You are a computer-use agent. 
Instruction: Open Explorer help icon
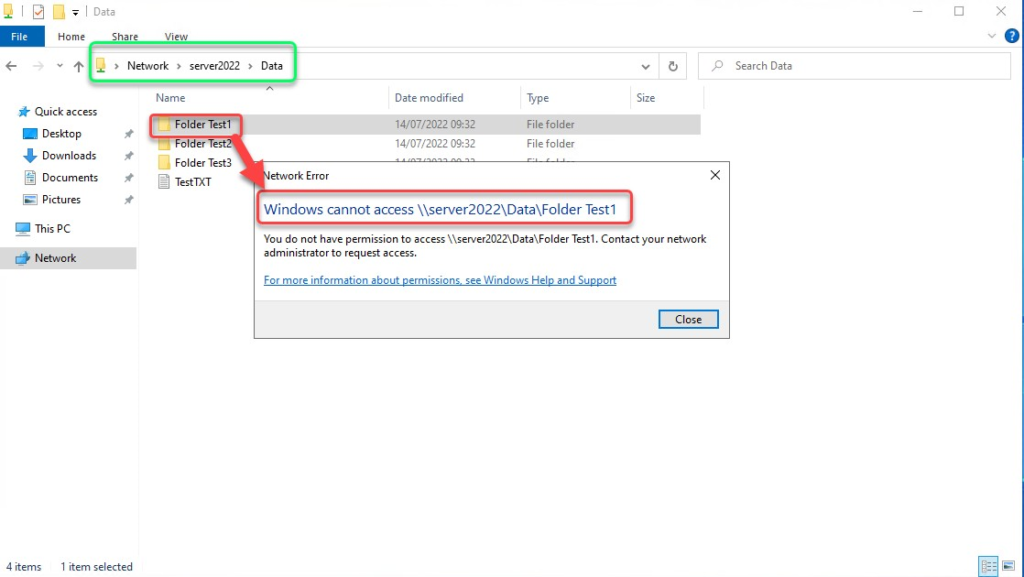pos(1012,36)
